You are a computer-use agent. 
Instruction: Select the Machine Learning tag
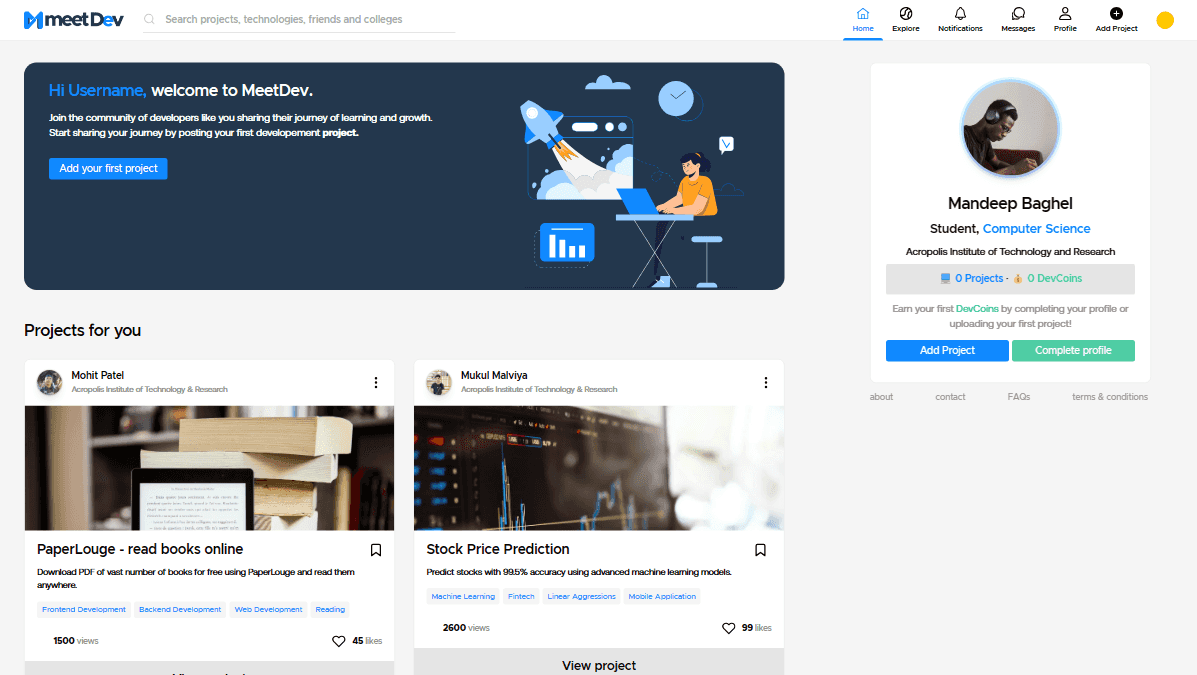463,597
